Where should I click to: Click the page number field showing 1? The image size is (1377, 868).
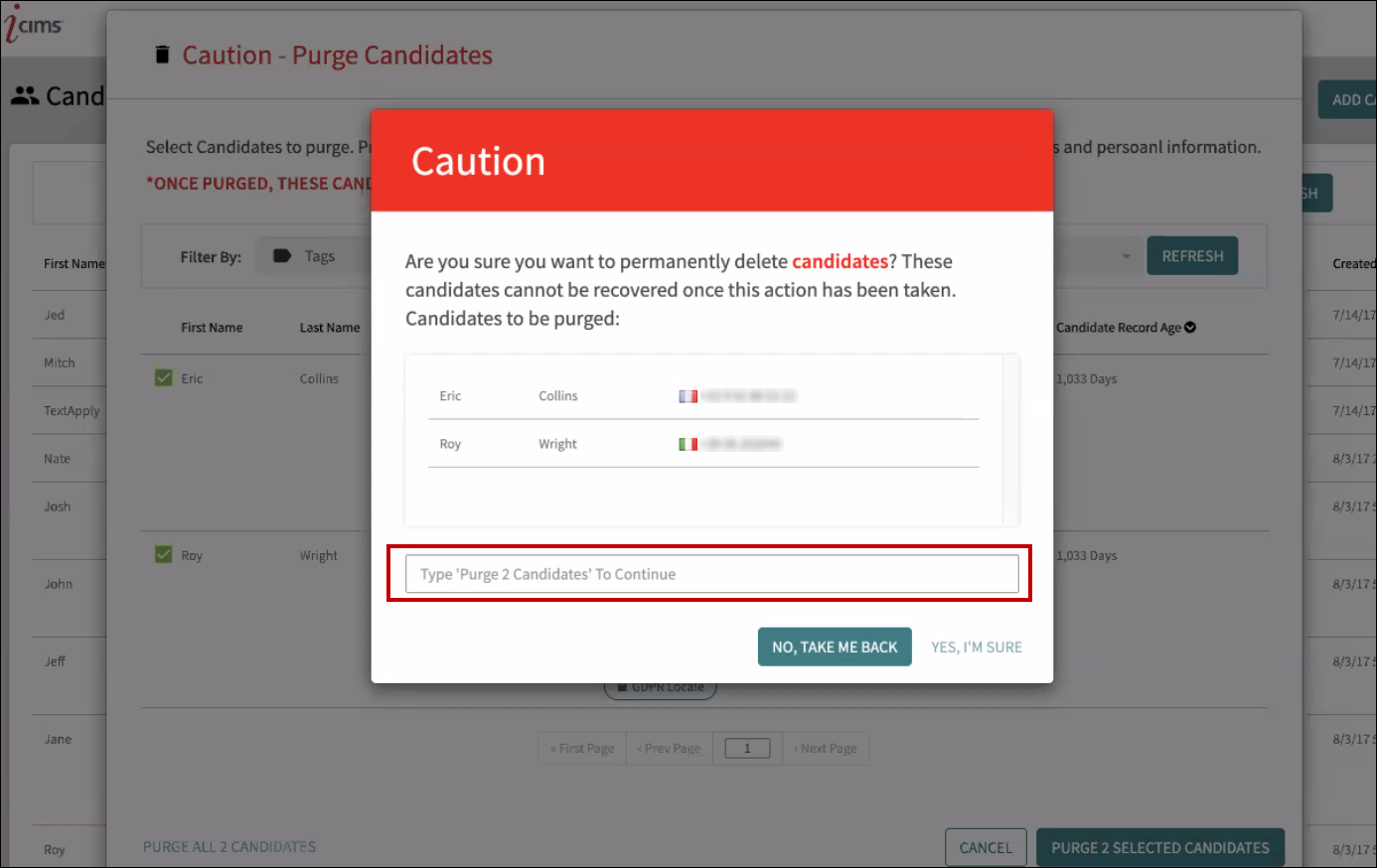pos(748,749)
